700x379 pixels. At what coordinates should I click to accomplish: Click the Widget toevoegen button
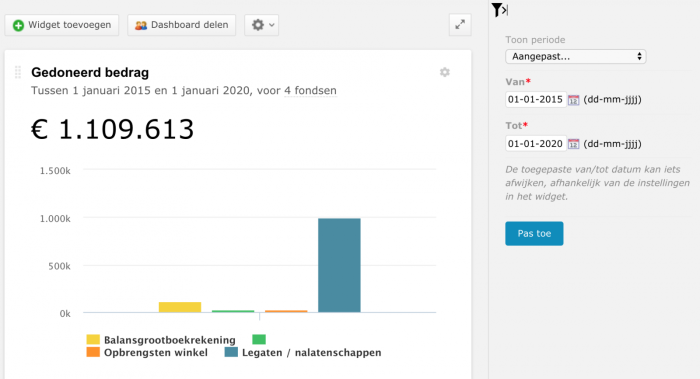62,25
